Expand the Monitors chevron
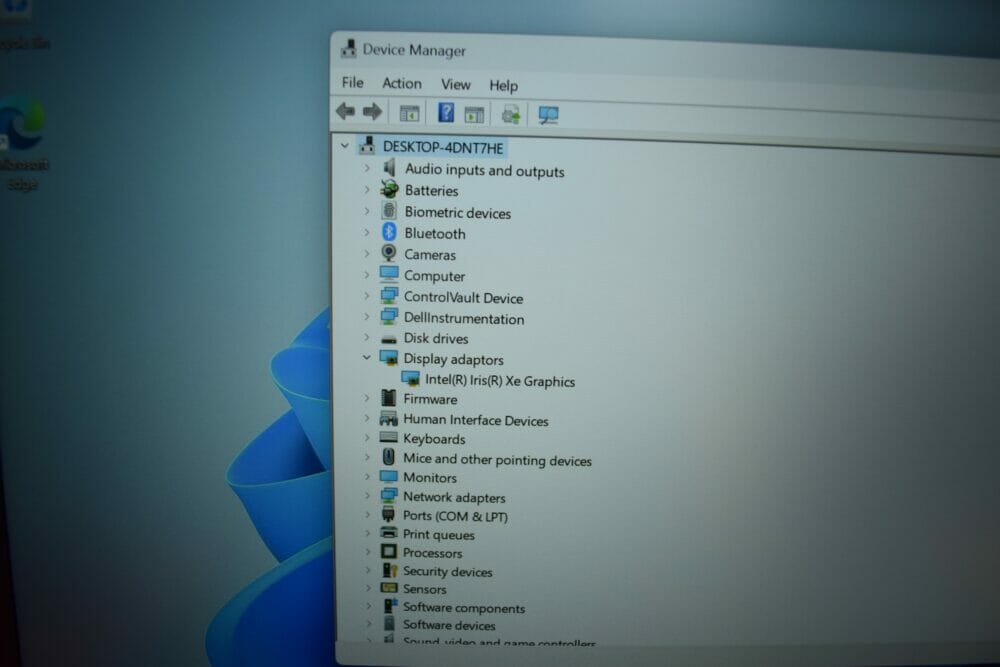 tap(367, 476)
